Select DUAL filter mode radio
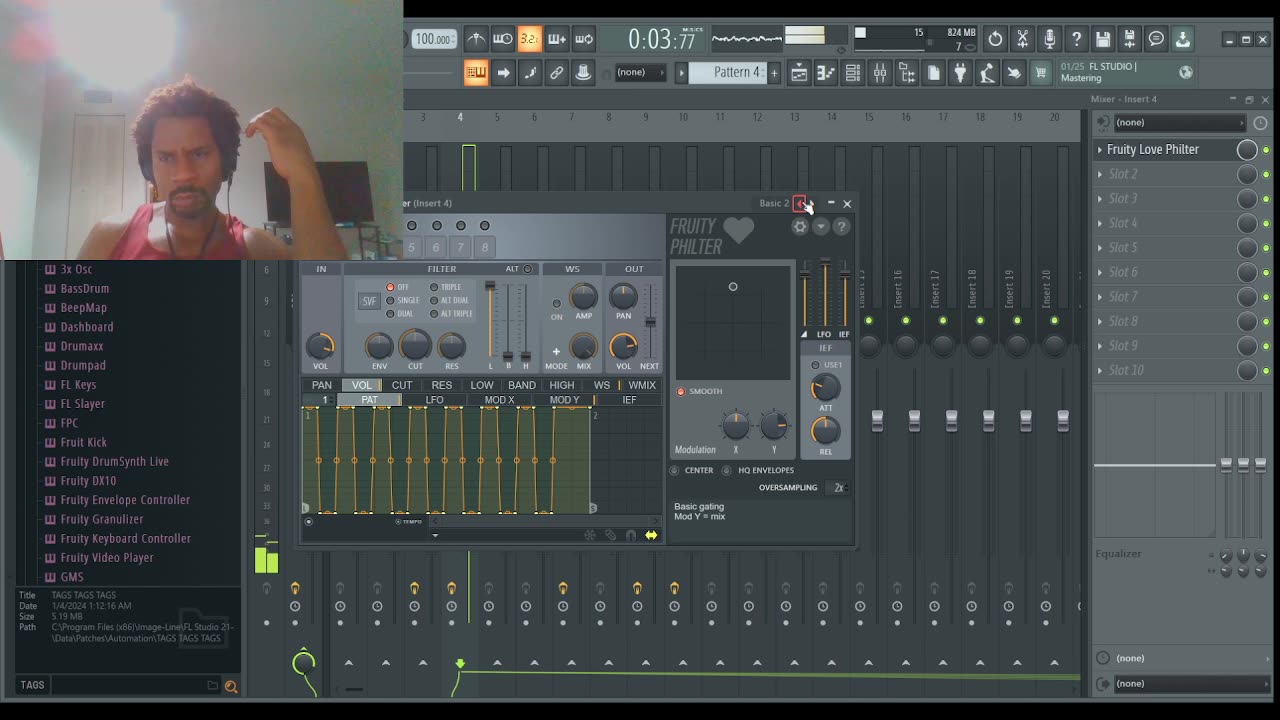Viewport: 1280px width, 720px height. coord(390,313)
